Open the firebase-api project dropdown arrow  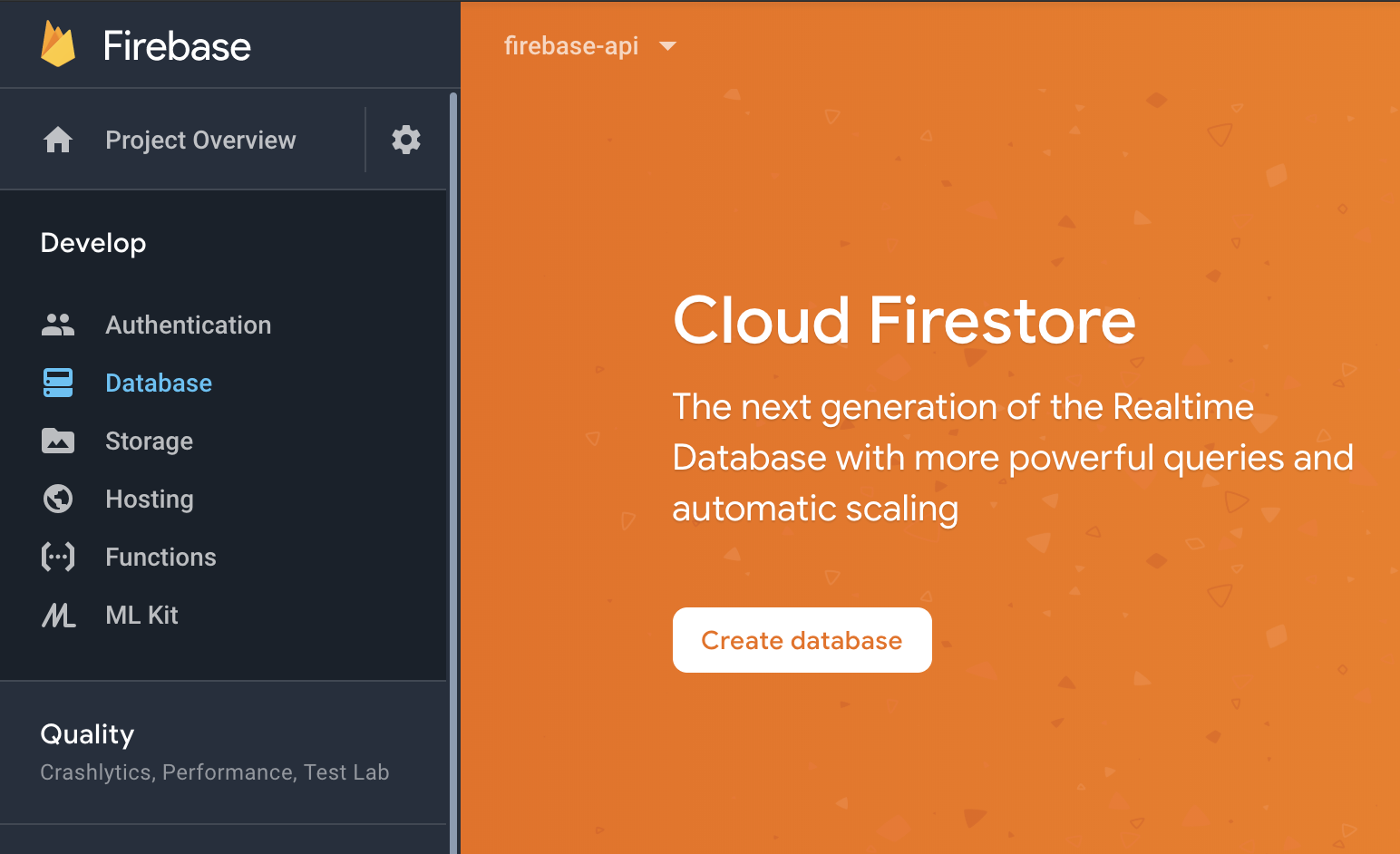668,46
